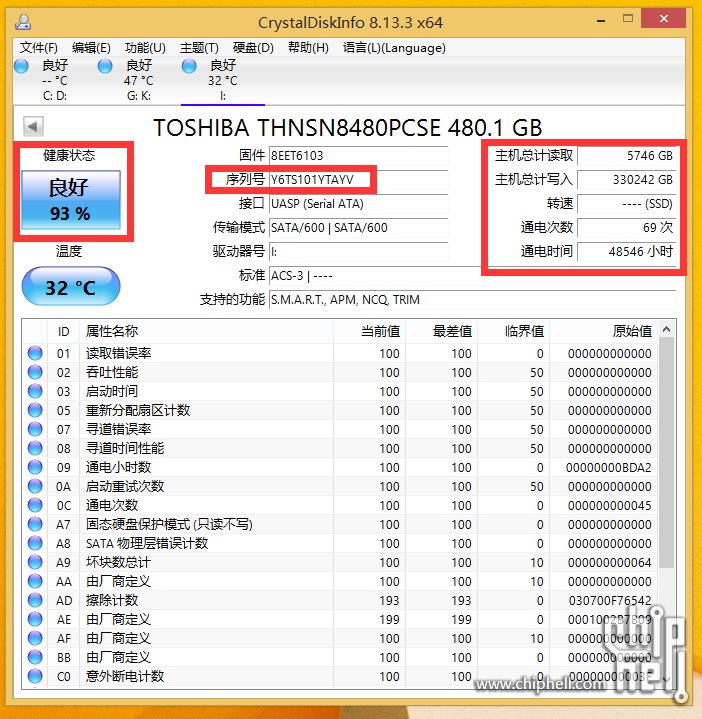Image resolution: width=702 pixels, height=719 pixels.
Task: Click the status icon for attribute 02 吞吐性能
Action: (x=35, y=372)
